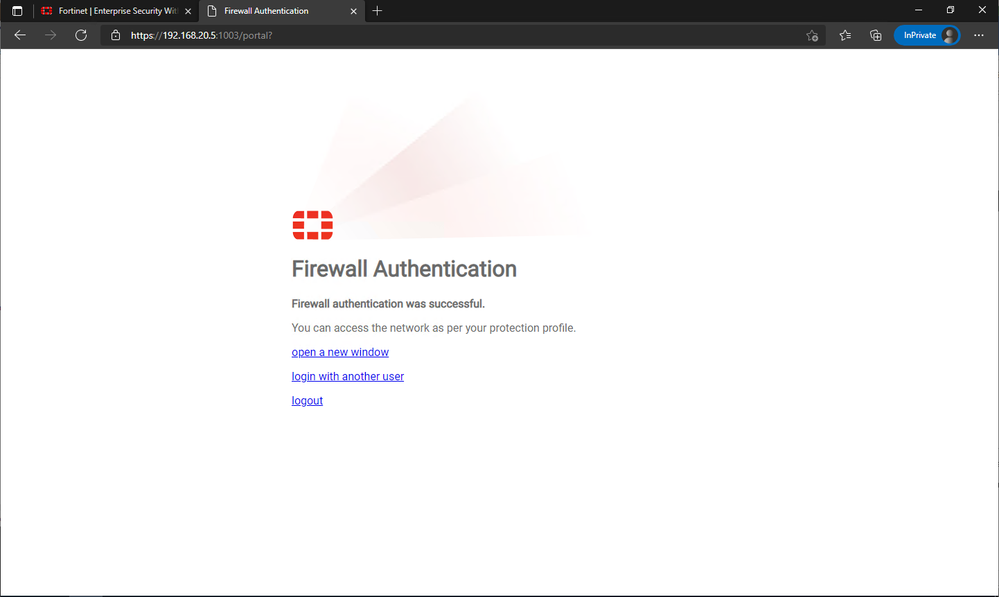Click the Fortinet logo on the page
Screen dimensions: 999x597
click(312, 225)
